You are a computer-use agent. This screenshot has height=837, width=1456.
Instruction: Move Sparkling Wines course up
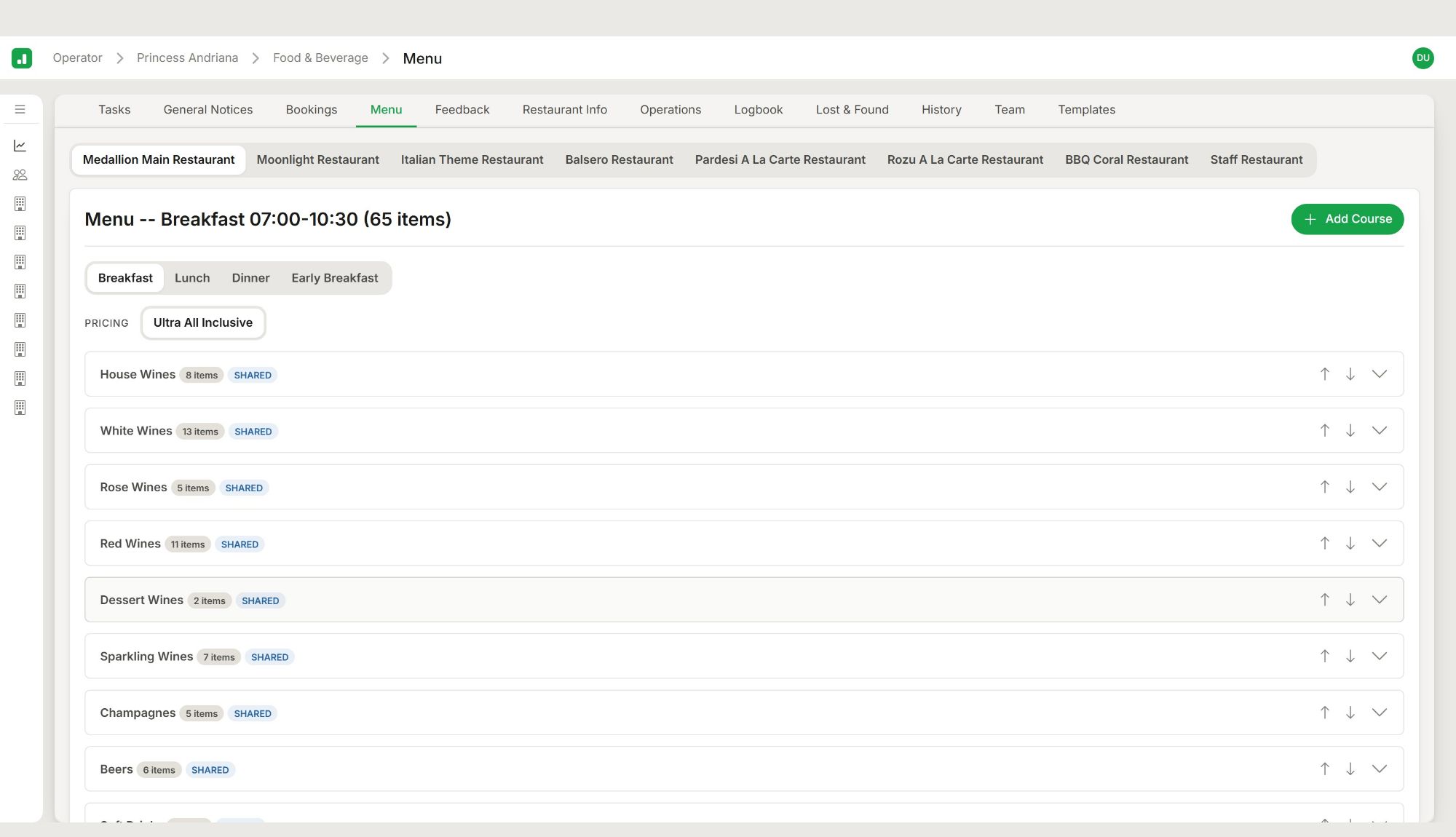1325,656
